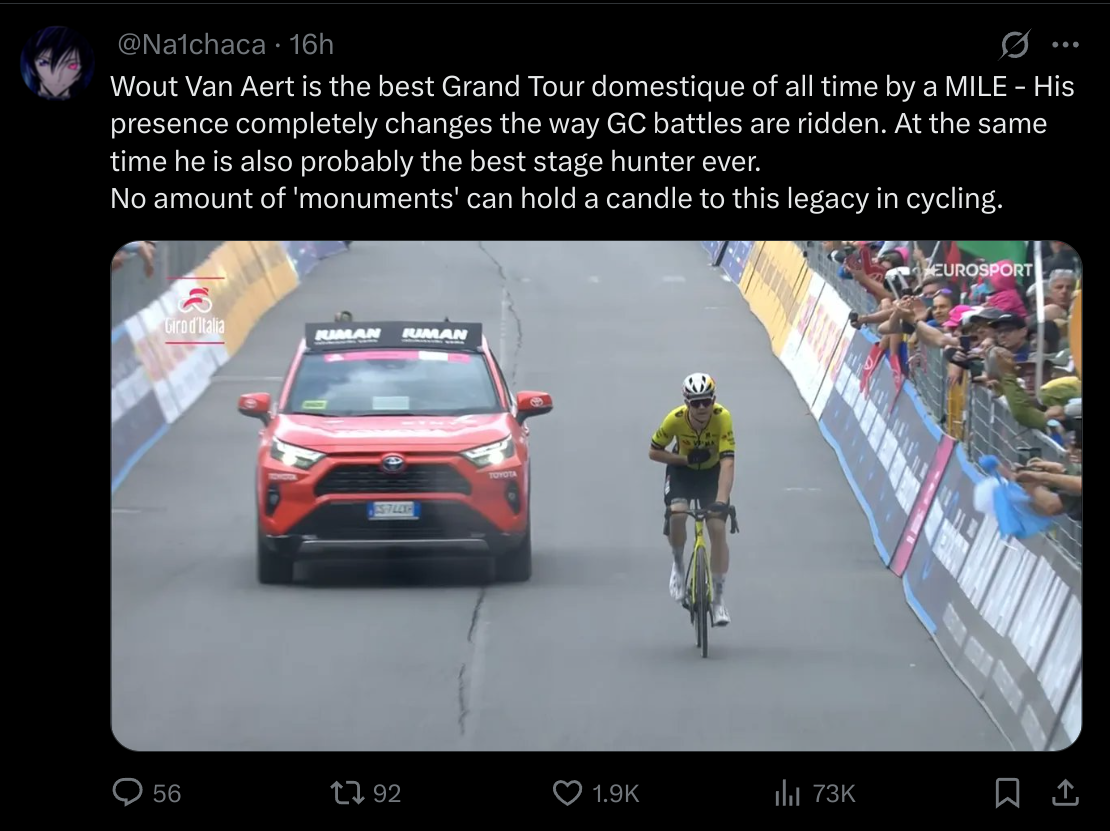This screenshot has height=831, width=1110.
Task: Click the 1.9K likes count
Action: coord(615,793)
